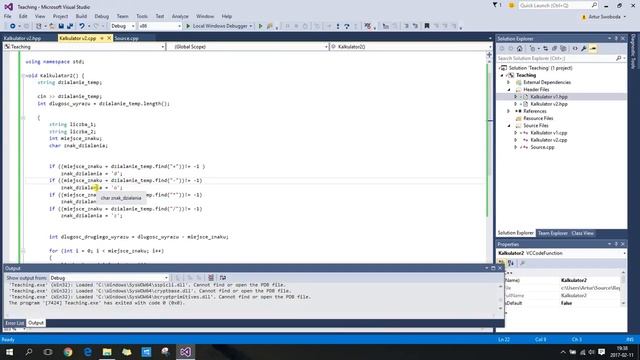Open the Build menu
The width and height of the screenshot is (640, 360).
click(x=81, y=16)
